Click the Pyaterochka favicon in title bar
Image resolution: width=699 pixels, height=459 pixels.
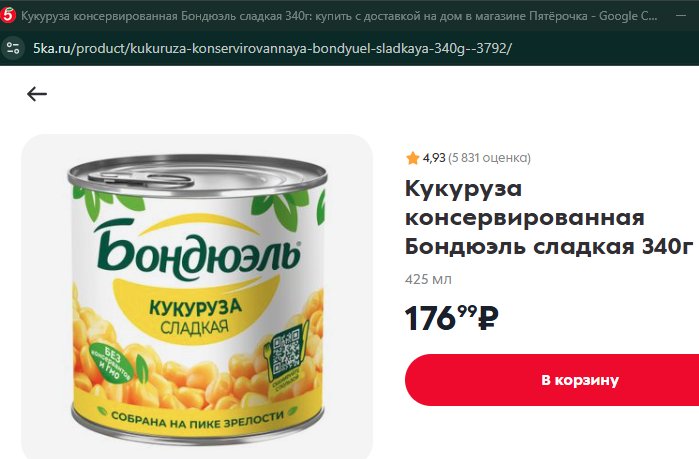pyautogui.click(x=8, y=16)
